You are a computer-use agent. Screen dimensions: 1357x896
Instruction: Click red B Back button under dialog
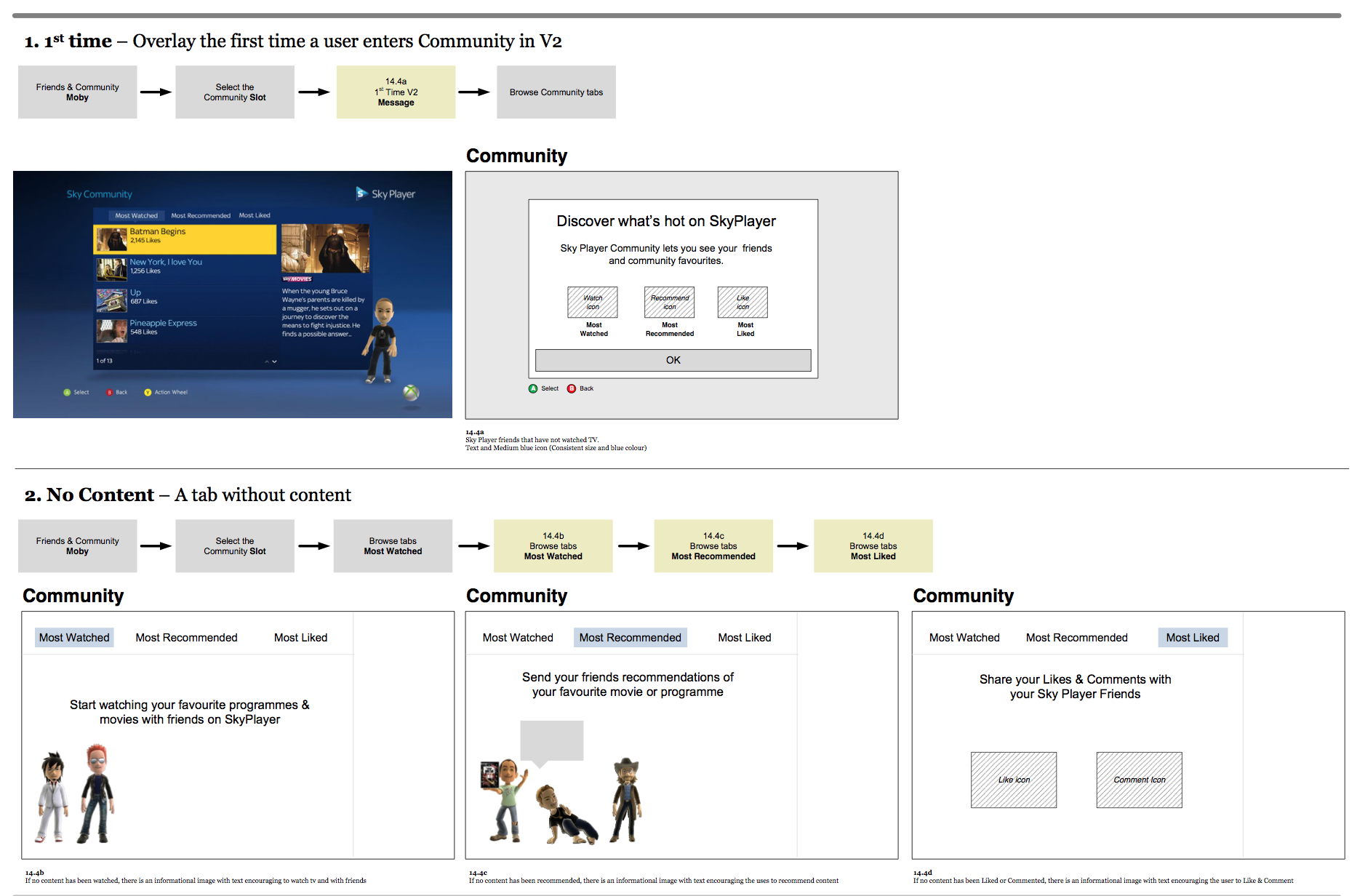(x=580, y=388)
